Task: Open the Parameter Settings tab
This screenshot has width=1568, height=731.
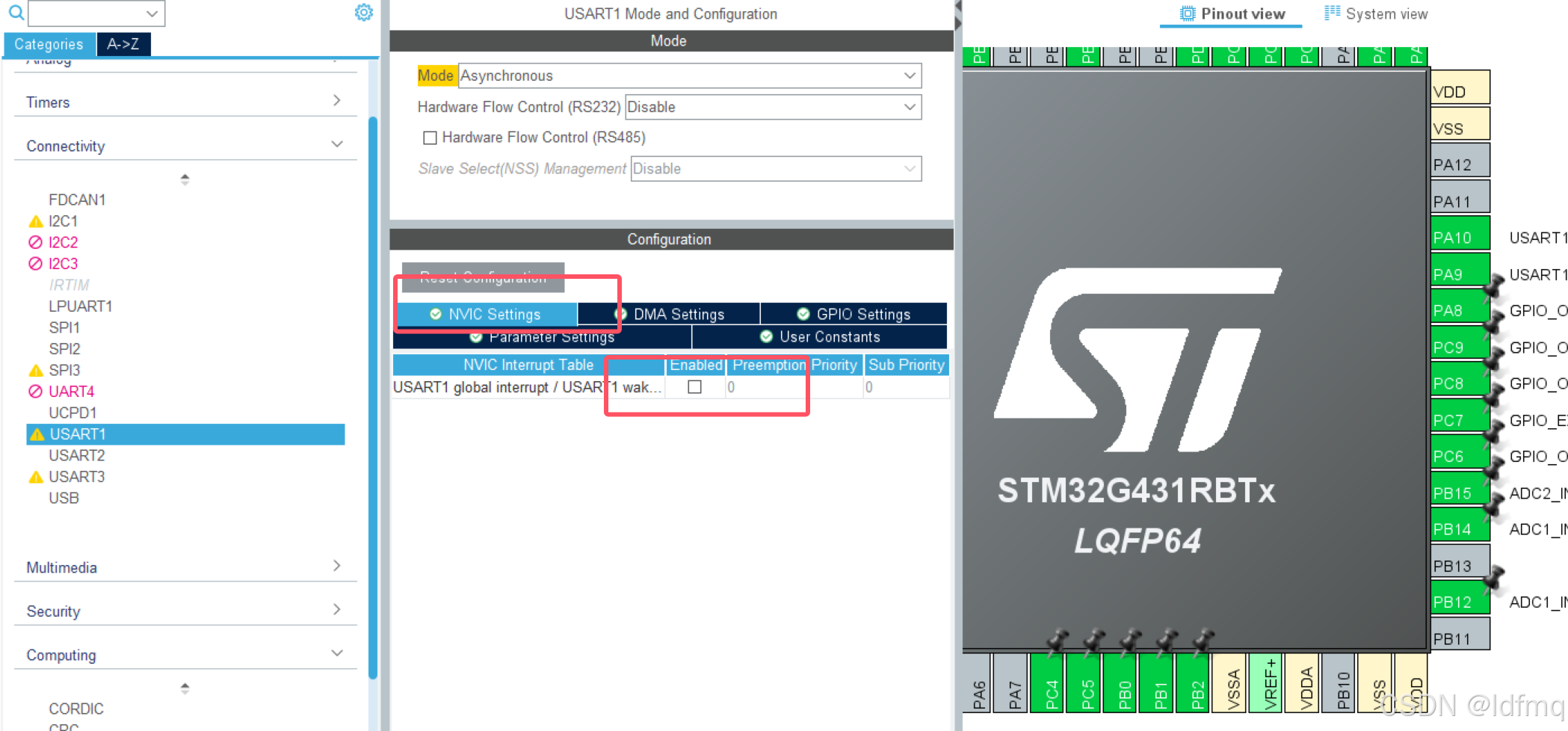Action: click(x=543, y=337)
